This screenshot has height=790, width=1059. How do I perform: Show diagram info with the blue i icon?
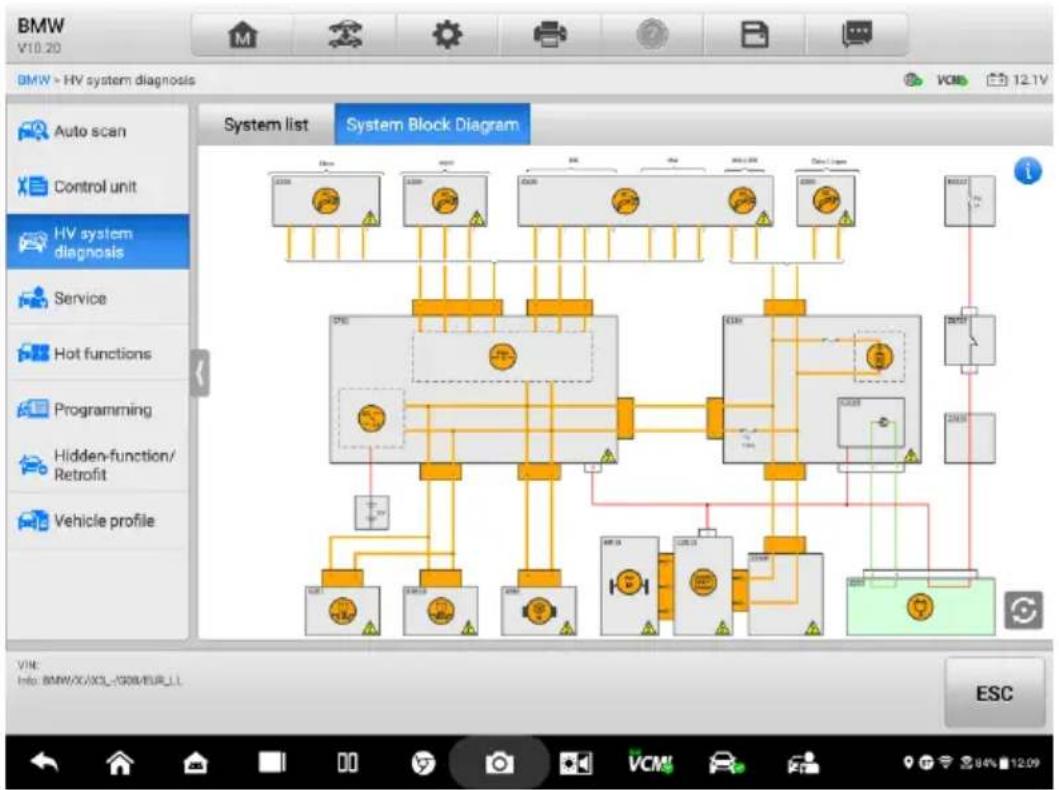[1027, 172]
